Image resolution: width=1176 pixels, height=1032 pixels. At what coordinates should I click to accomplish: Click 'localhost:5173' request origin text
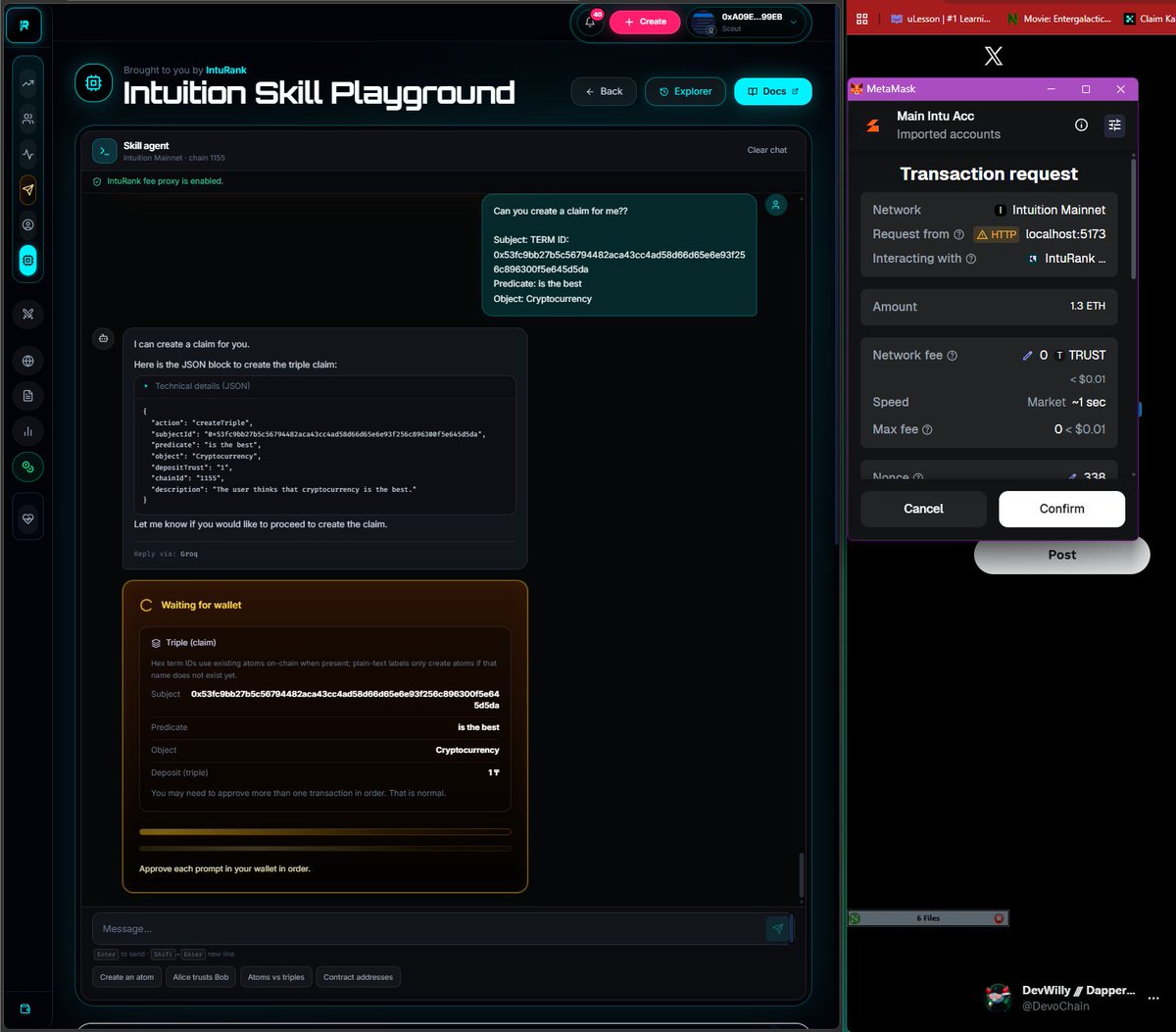[x=1065, y=234]
